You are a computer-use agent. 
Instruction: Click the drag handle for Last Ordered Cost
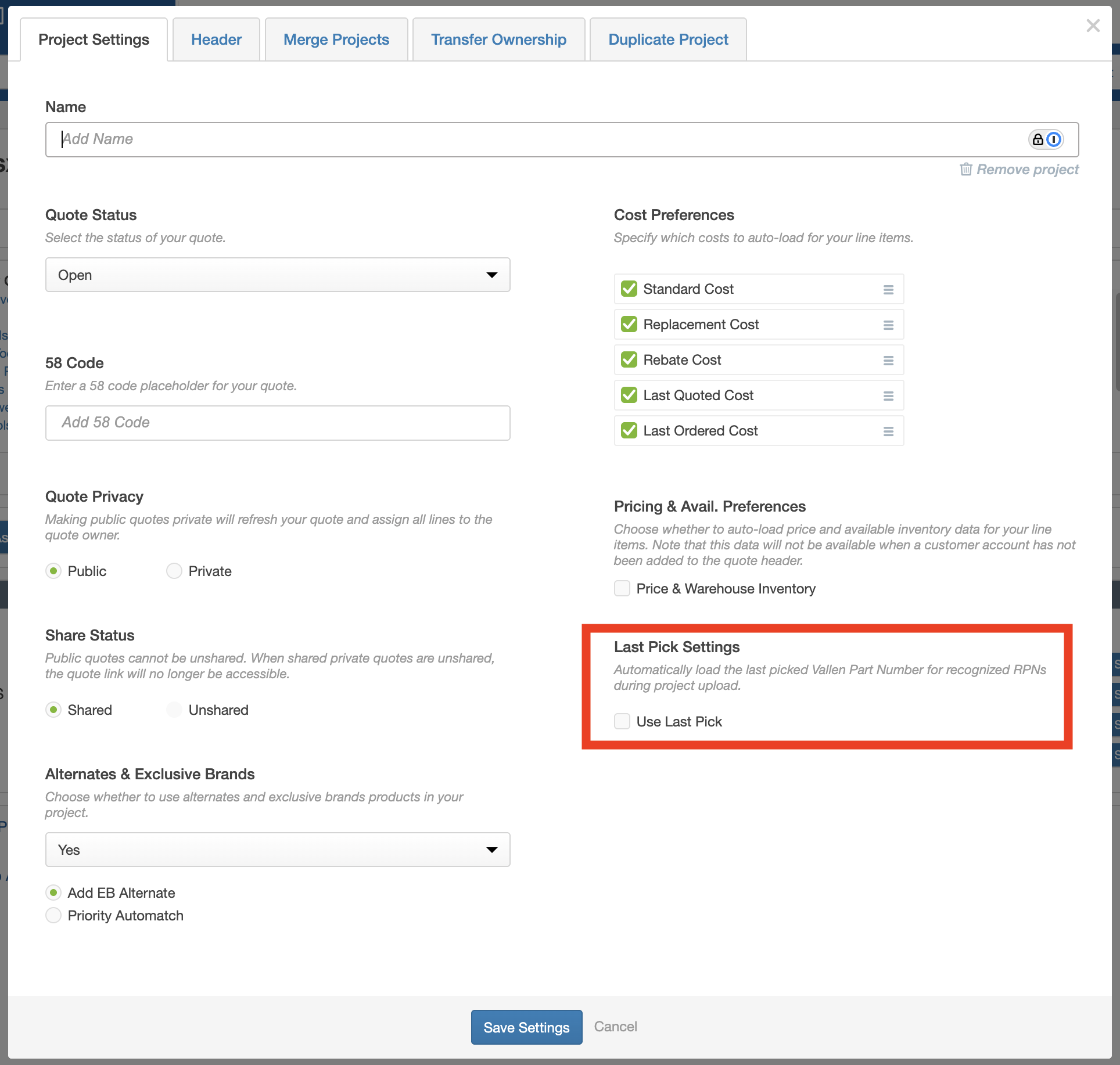(x=888, y=431)
